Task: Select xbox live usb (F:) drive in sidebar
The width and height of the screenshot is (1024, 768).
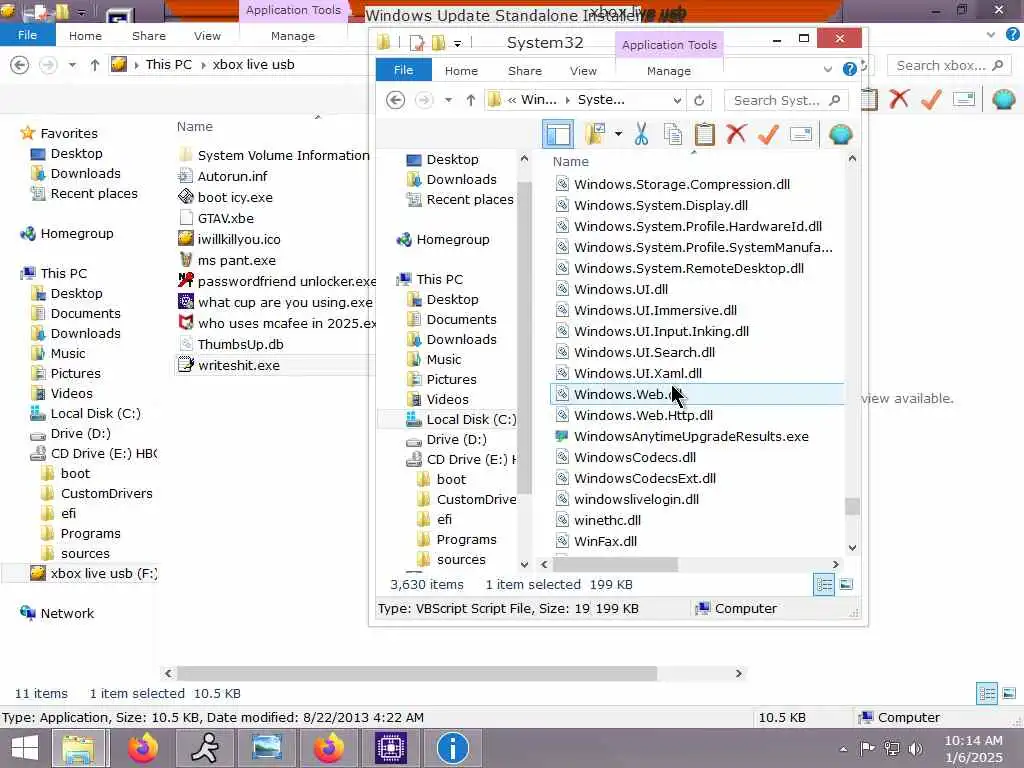Action: pos(103,573)
